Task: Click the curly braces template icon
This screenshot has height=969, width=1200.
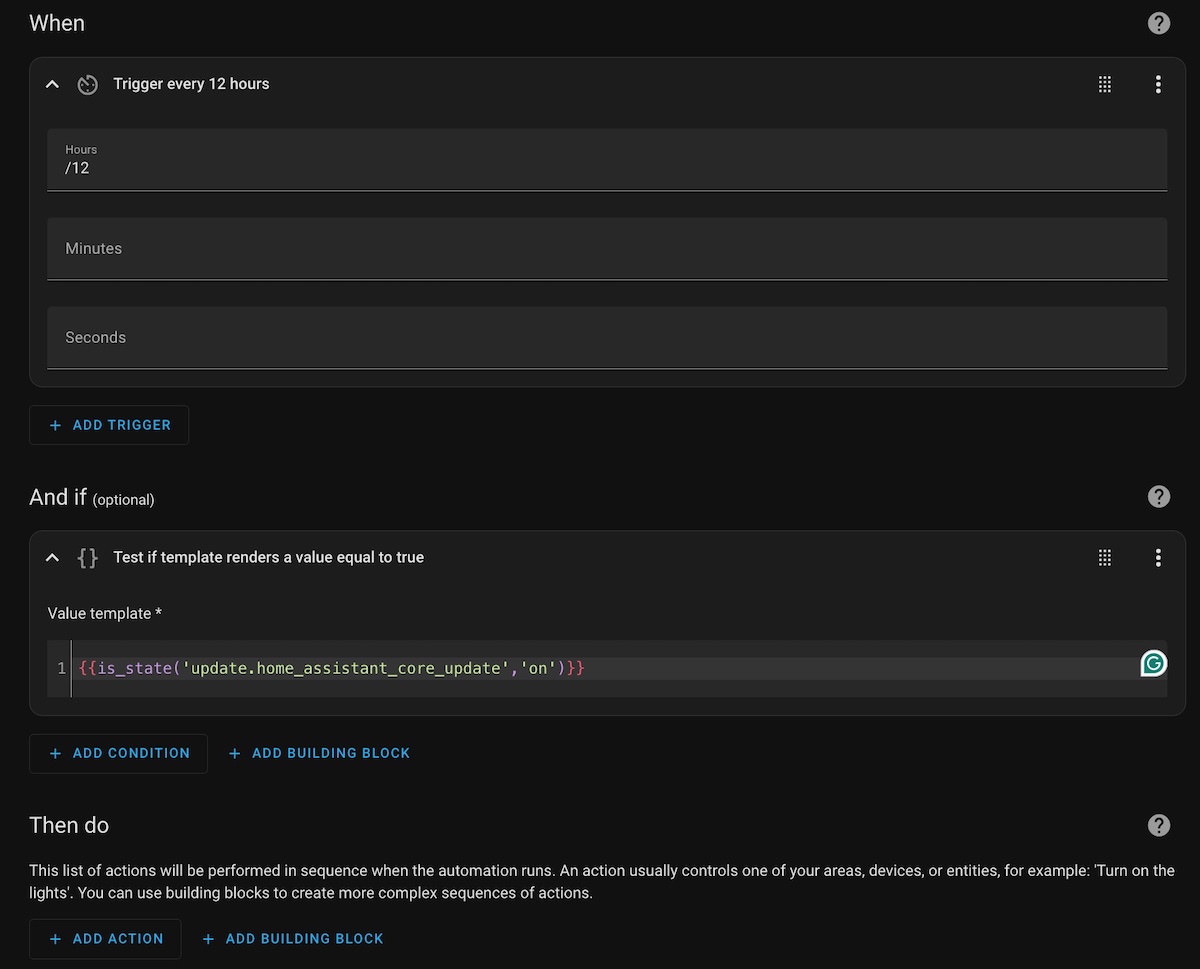Action: [x=88, y=557]
